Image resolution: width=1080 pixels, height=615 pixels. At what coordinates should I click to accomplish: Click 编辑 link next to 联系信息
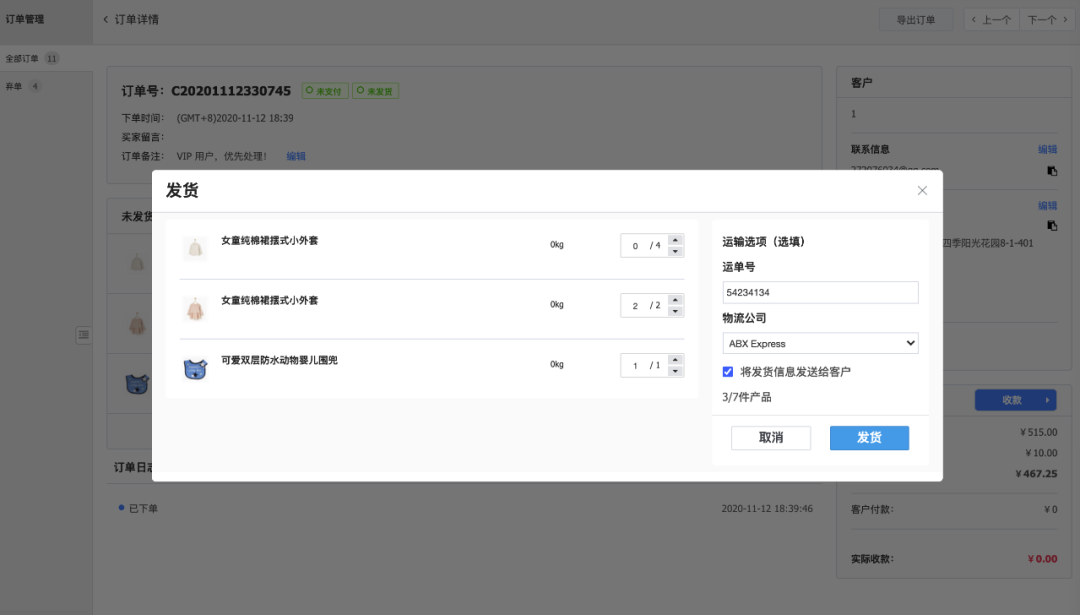point(1047,149)
